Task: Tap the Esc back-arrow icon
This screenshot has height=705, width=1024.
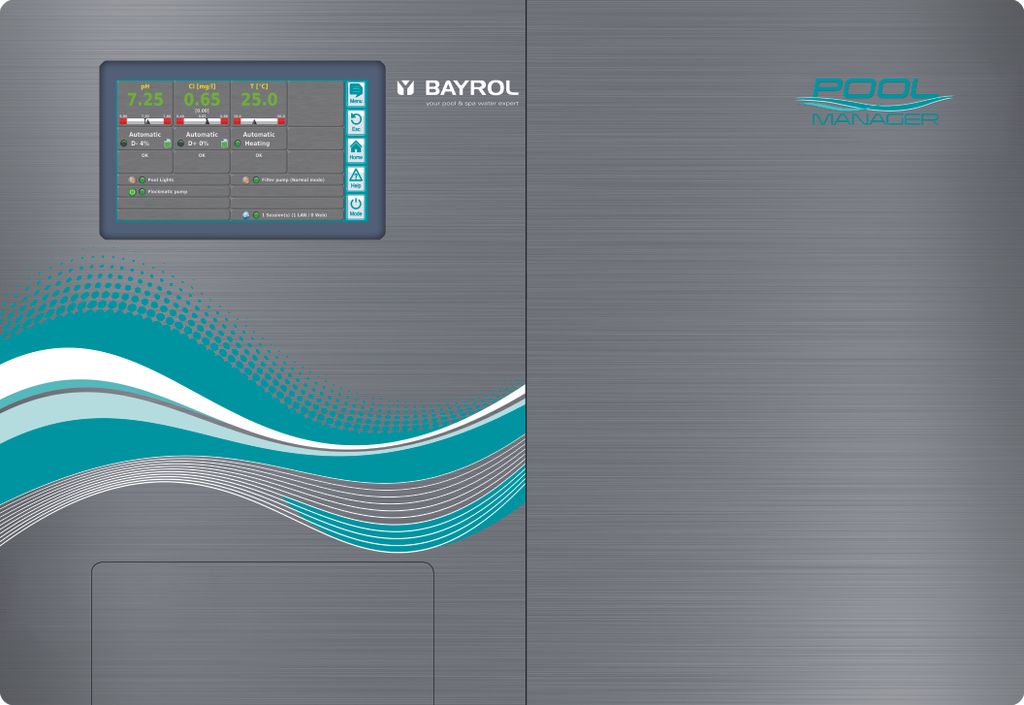Action: (x=356, y=122)
